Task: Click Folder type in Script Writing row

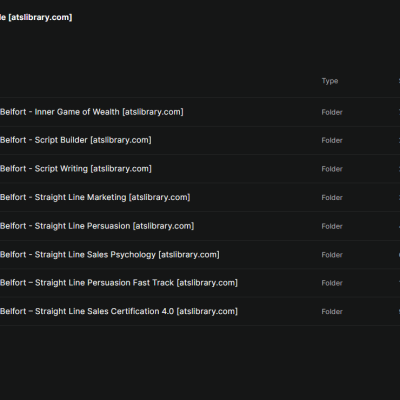Action: tap(332, 169)
